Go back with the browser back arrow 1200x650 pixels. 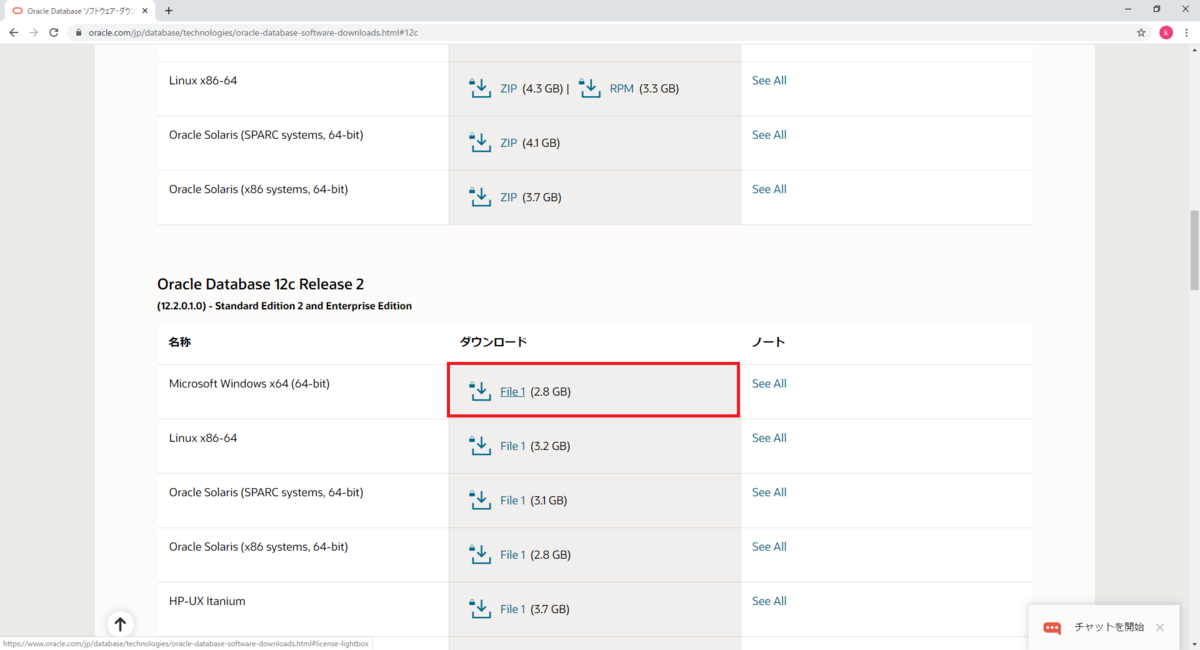pyautogui.click(x=13, y=32)
